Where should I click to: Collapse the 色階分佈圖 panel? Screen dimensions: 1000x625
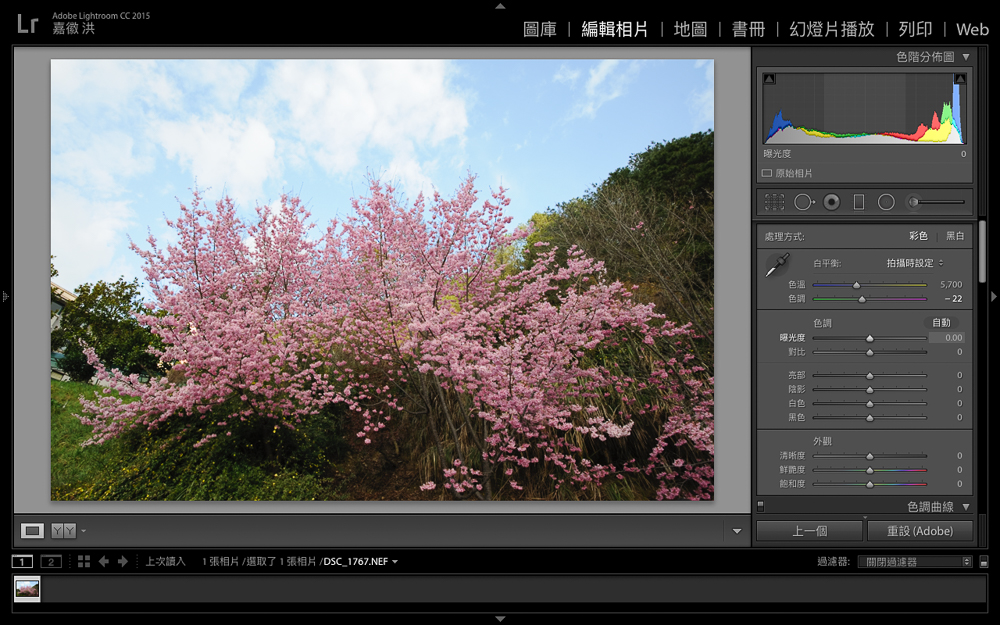966,57
